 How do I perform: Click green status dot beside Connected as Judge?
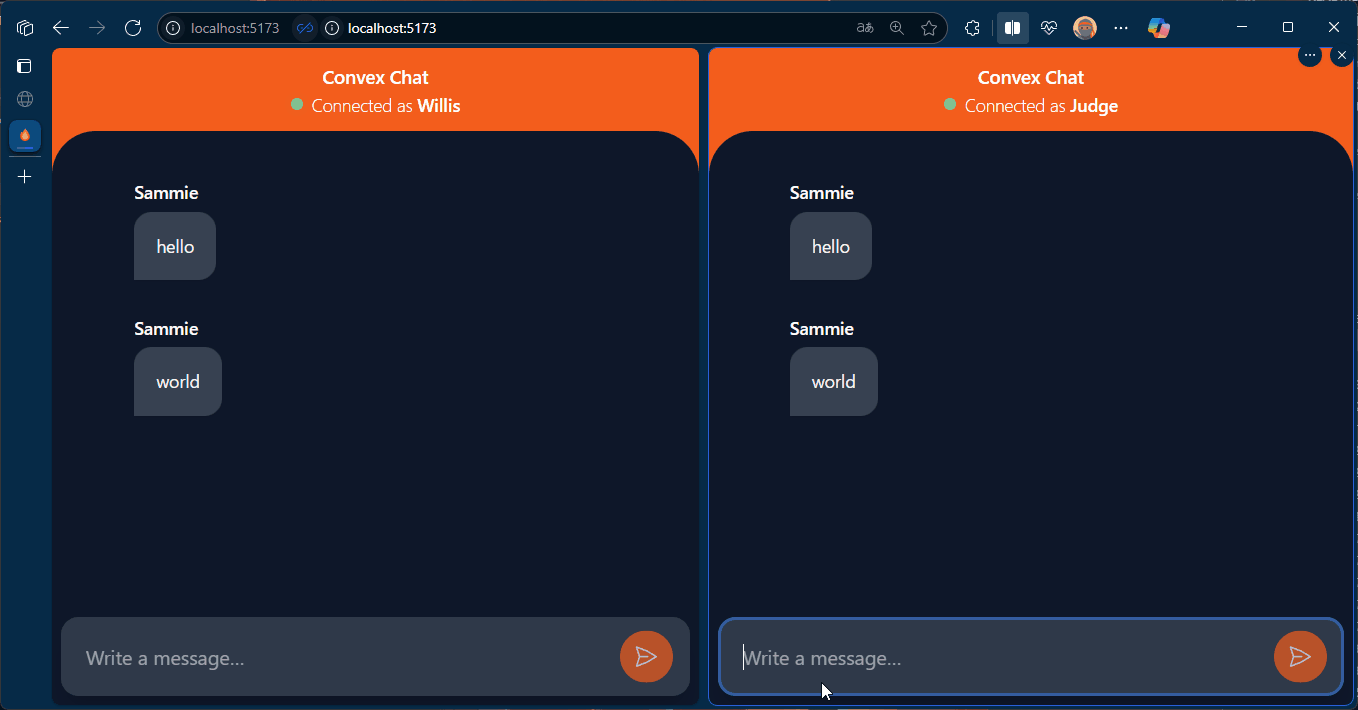tap(950, 104)
